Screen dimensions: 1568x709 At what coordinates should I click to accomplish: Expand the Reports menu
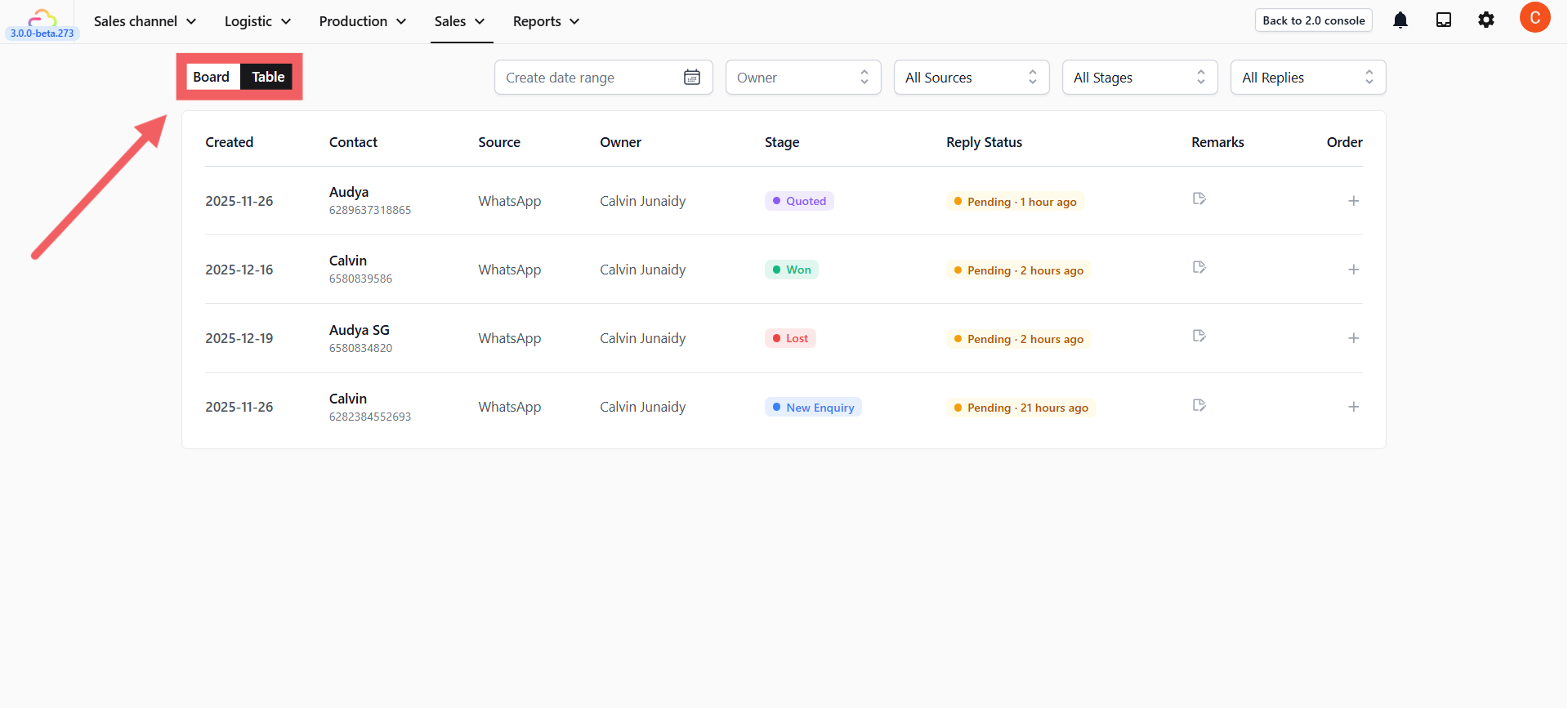point(546,21)
